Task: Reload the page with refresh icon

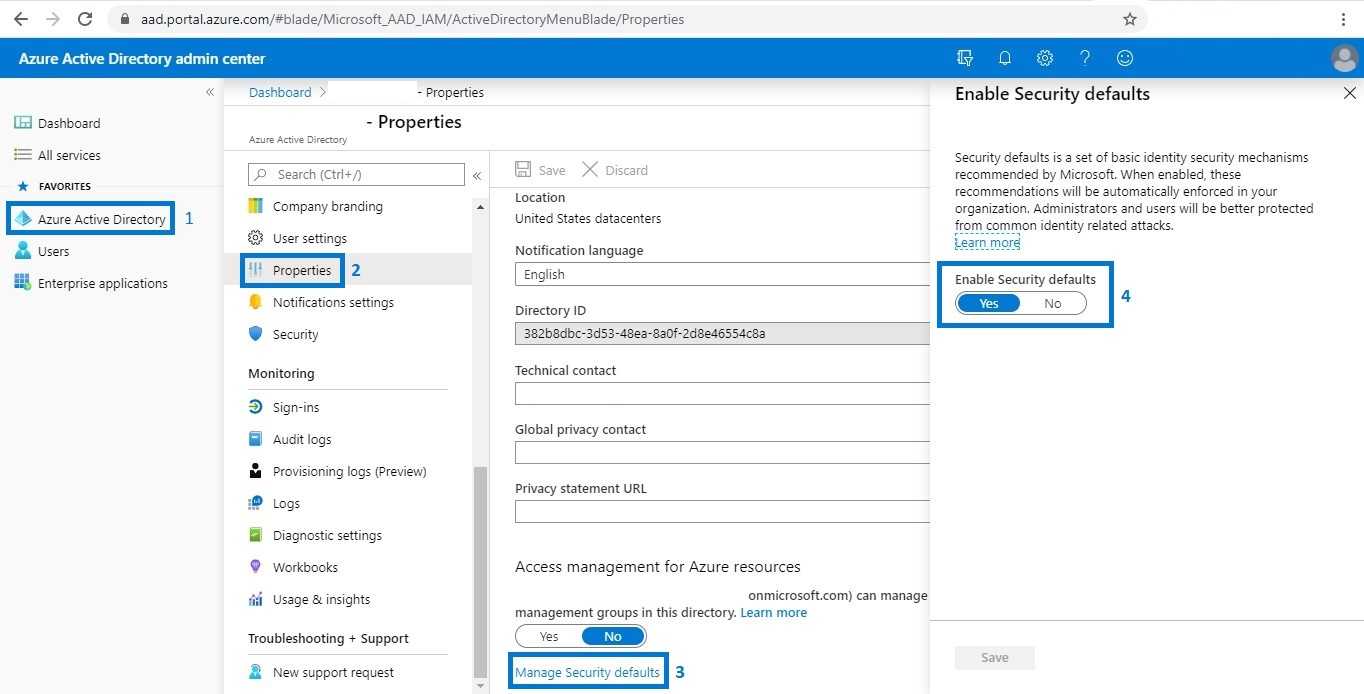Action: (85, 19)
